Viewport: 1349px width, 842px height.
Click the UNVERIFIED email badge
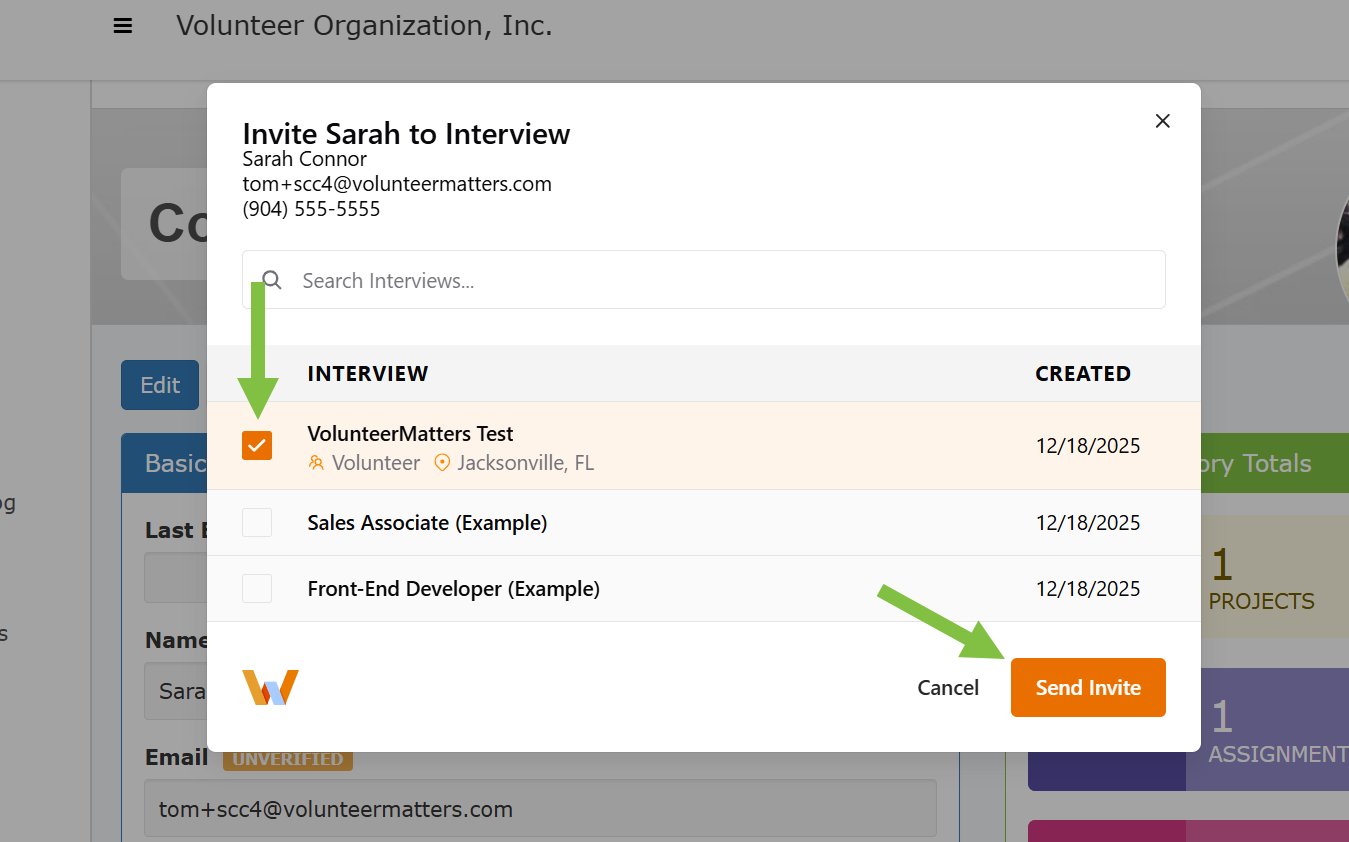pyautogui.click(x=288, y=759)
